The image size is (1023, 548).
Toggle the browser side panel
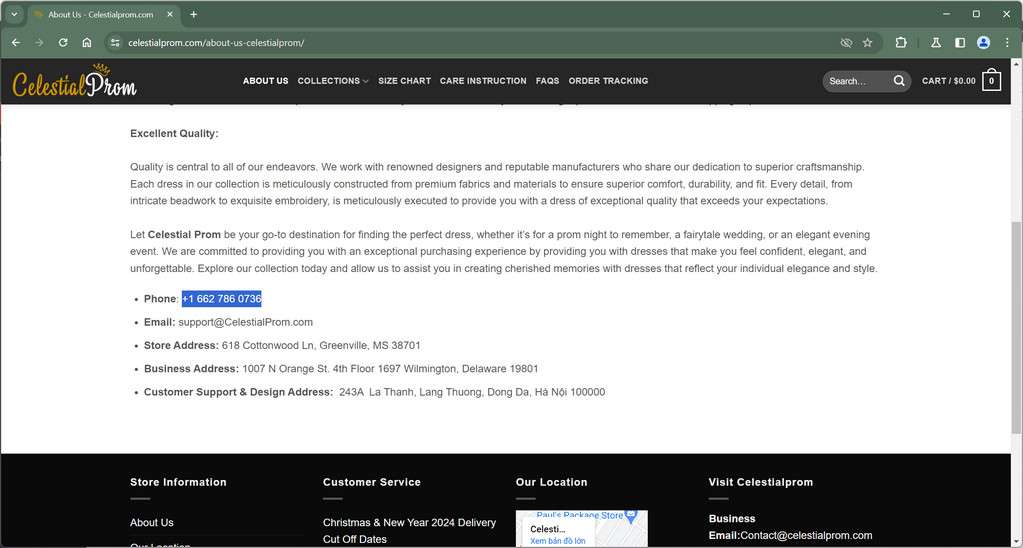pyautogui.click(x=960, y=42)
